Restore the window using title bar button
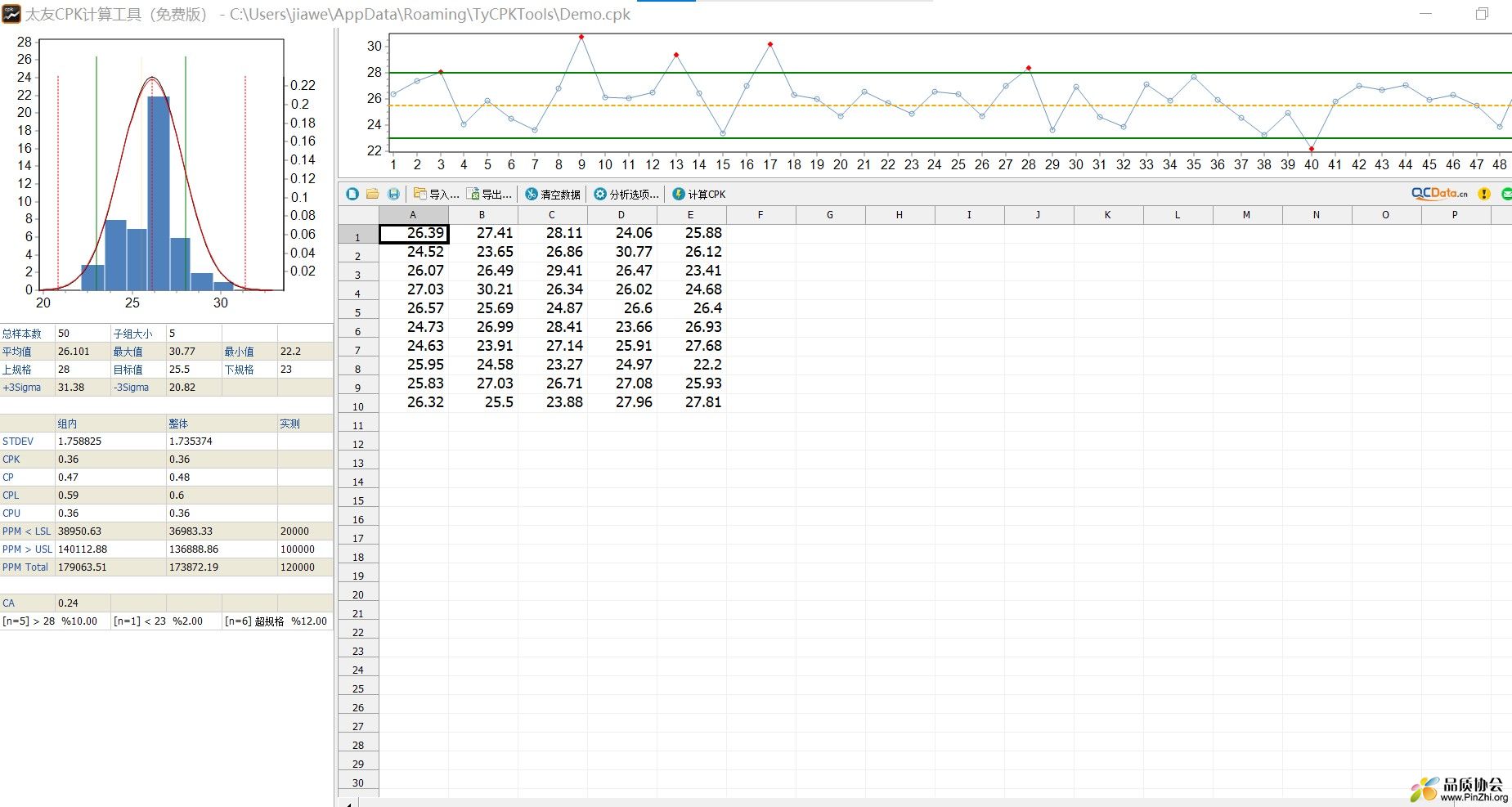 tap(1482, 14)
